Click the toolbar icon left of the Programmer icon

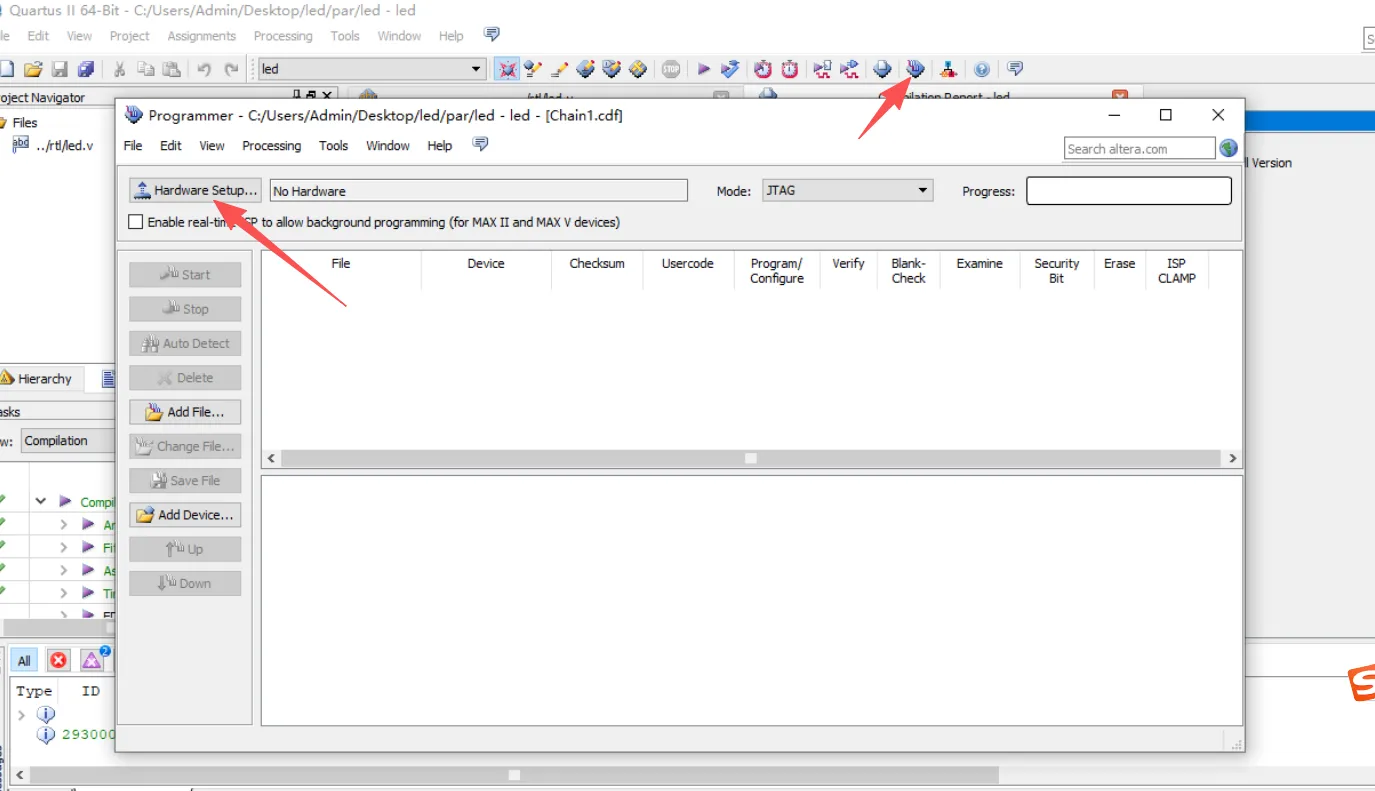(882, 69)
